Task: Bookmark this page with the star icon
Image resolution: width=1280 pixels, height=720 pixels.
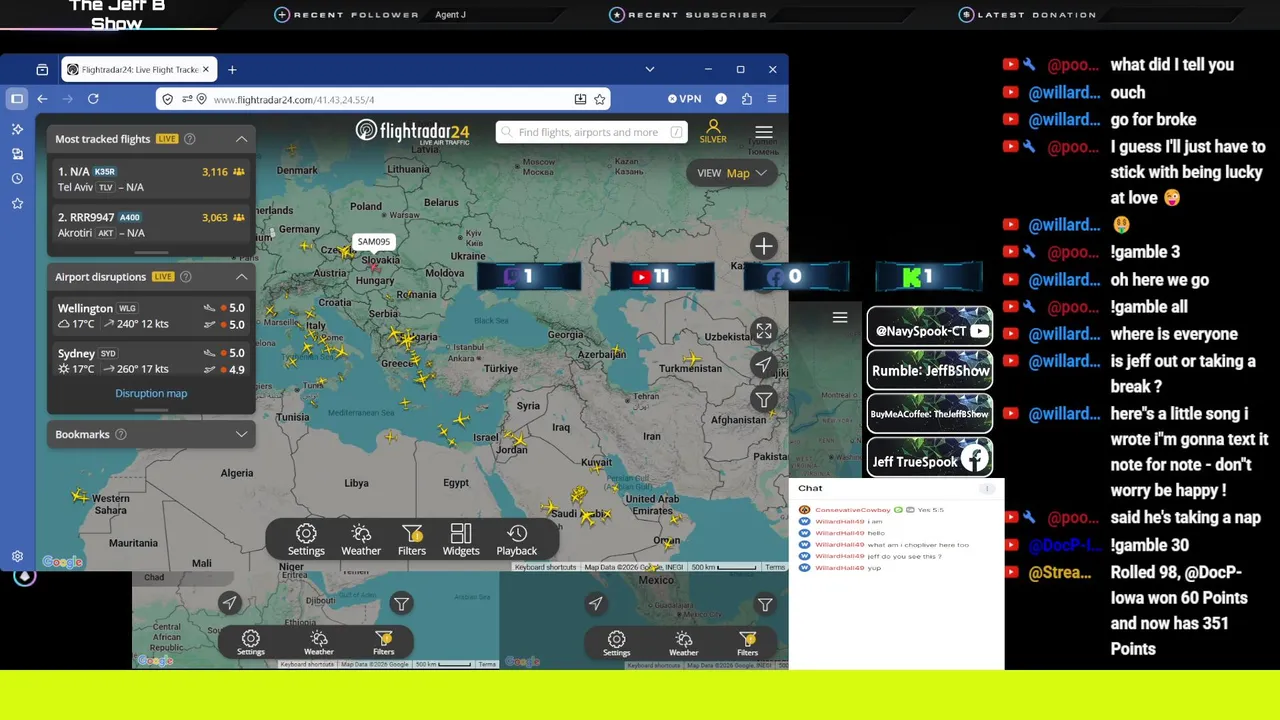Action: tap(600, 99)
